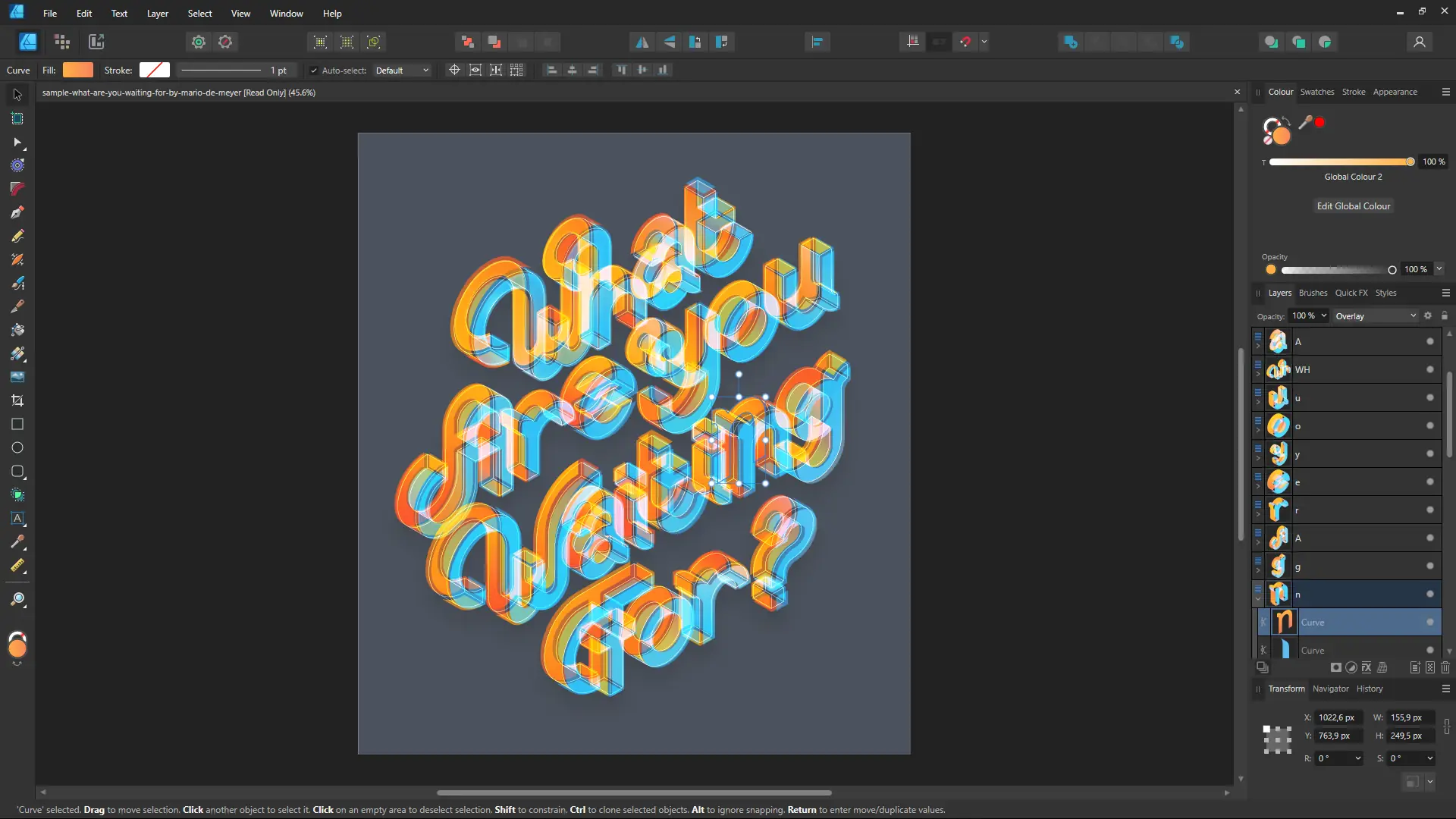Hide the WH layer visibility dot
This screenshot has width=1456, height=819.
pos(1430,369)
